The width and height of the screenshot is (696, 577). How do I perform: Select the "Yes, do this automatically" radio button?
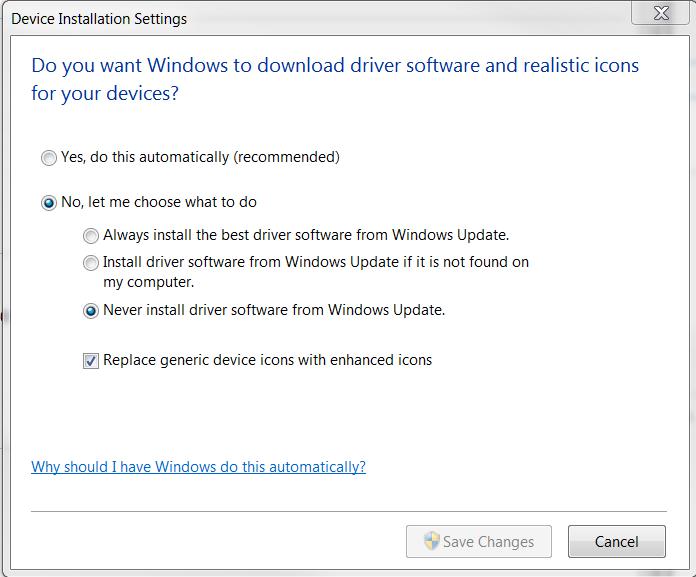49,158
